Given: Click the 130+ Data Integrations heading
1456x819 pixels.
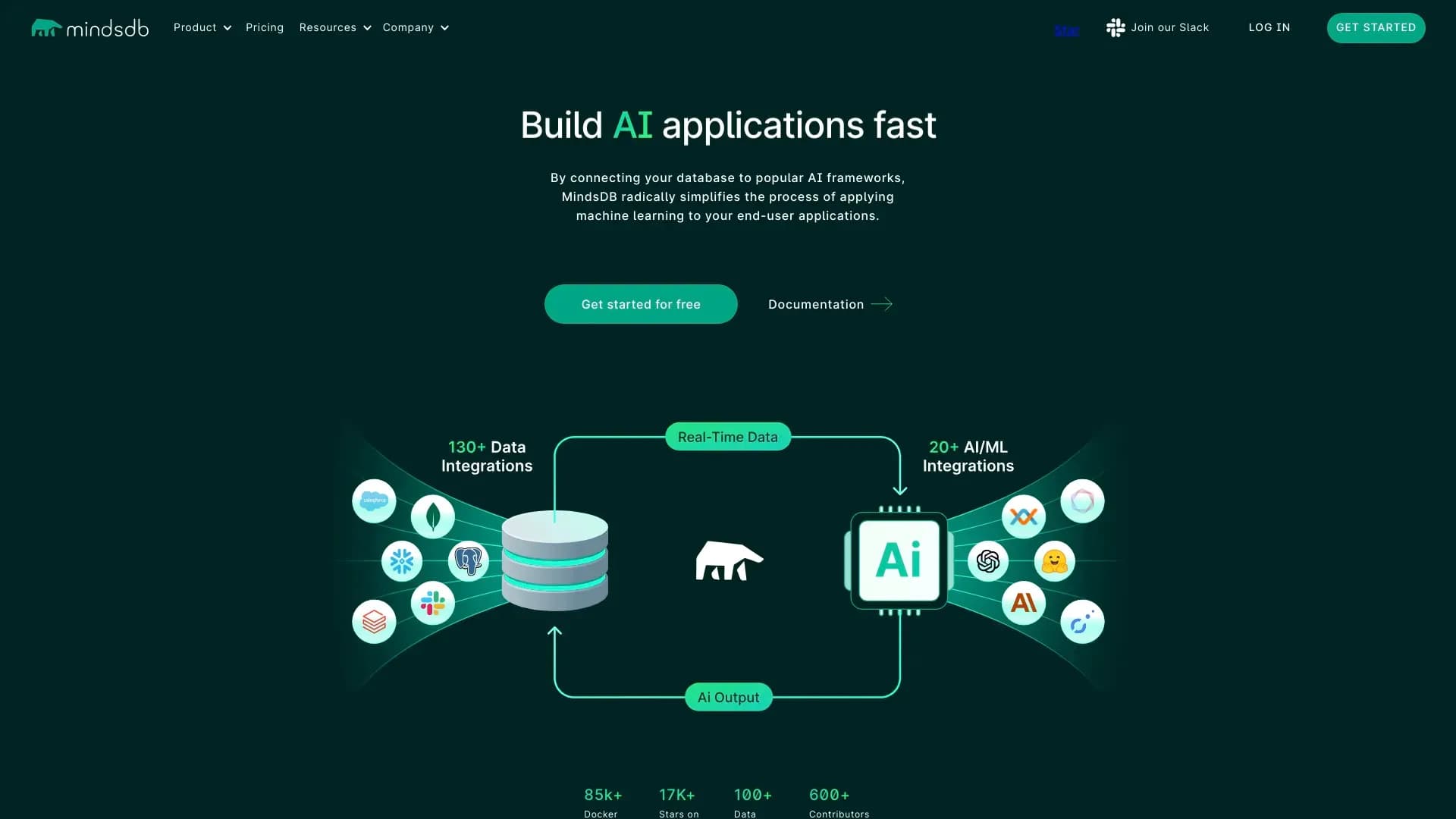Looking at the screenshot, I should (487, 457).
